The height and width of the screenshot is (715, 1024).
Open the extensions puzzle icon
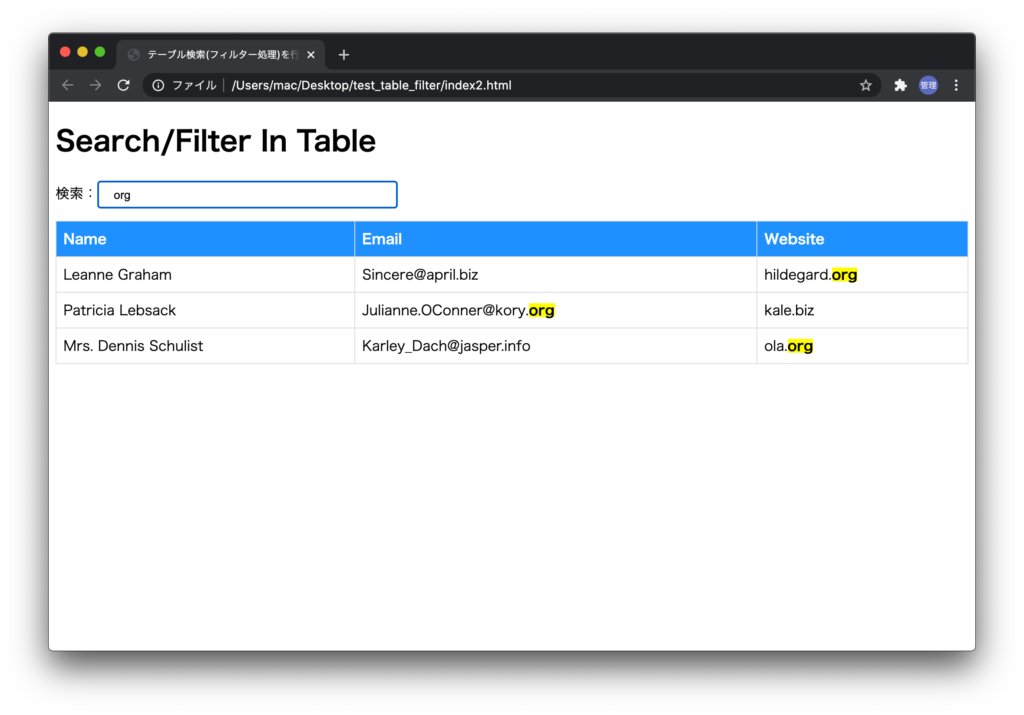900,85
